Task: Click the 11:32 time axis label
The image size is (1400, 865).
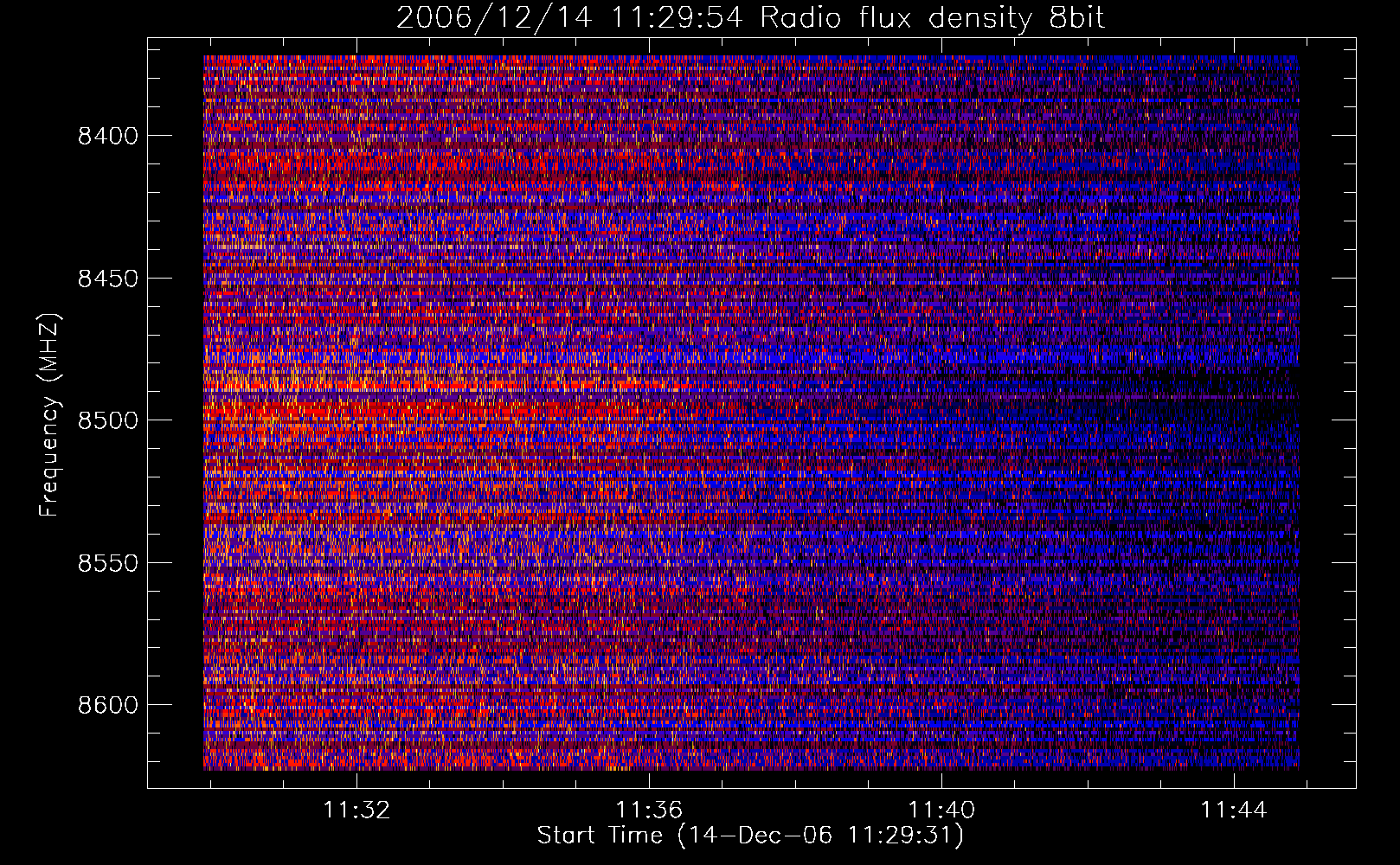Action: point(356,811)
